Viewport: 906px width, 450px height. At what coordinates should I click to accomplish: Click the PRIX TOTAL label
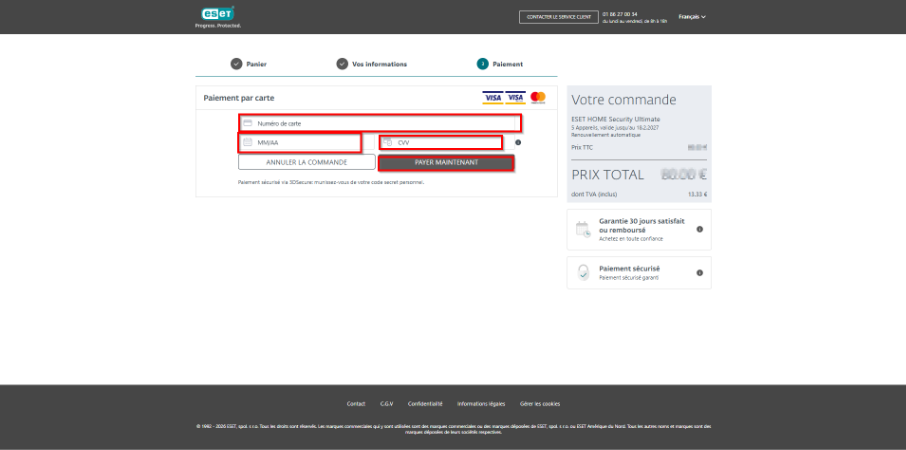point(607,174)
